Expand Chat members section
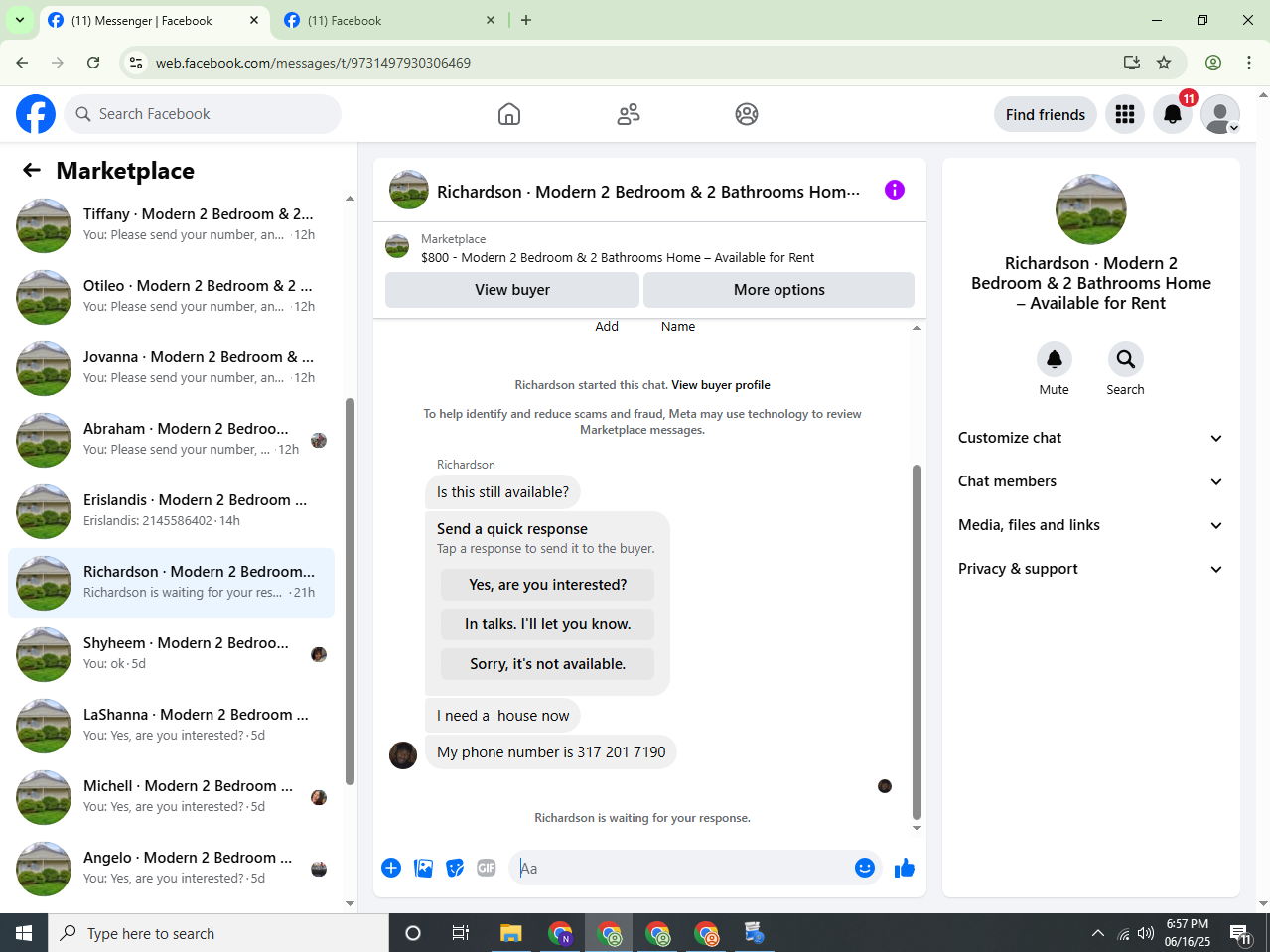Screen dimensions: 1270x952 tap(1090, 481)
